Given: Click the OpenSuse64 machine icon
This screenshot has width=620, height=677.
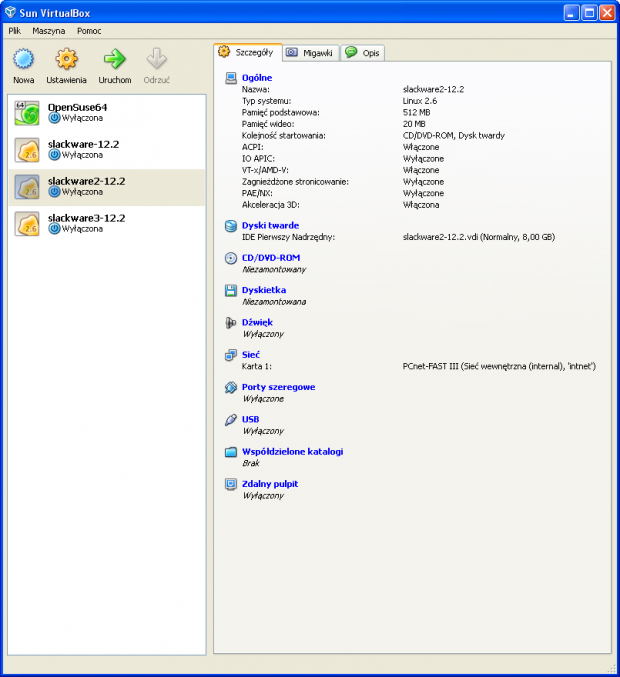Looking at the screenshot, I should [27, 114].
